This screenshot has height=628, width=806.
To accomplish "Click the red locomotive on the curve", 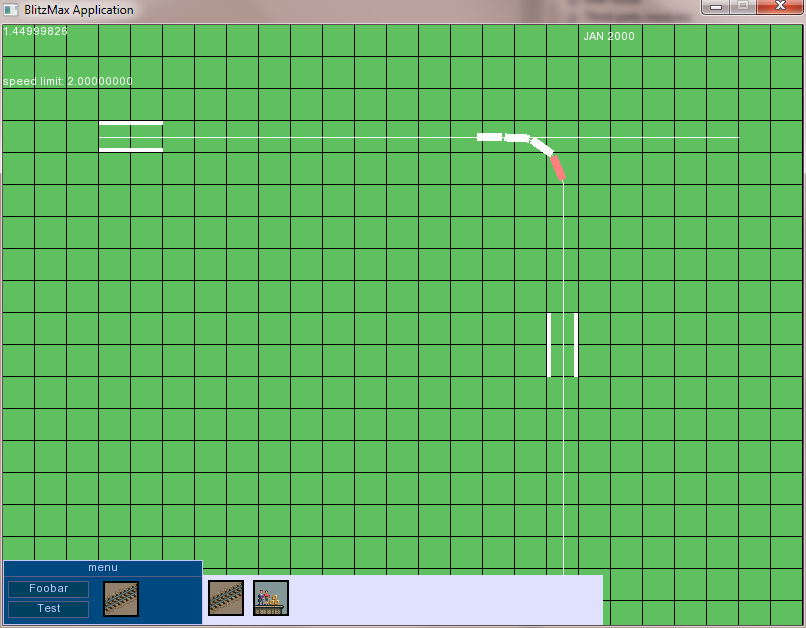I will 558,168.
